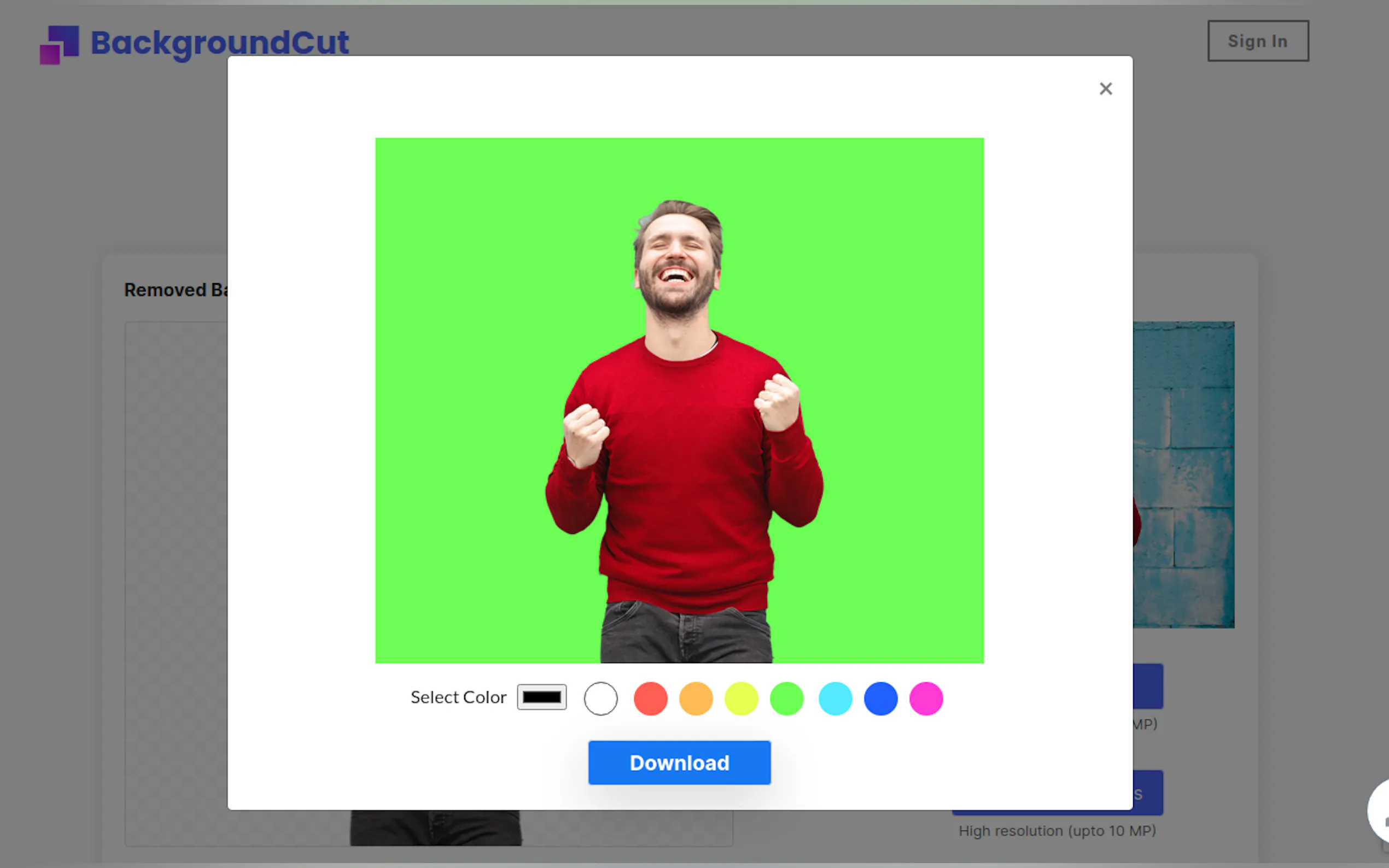Apply the green background color
The width and height of the screenshot is (1389, 868).
click(787, 699)
